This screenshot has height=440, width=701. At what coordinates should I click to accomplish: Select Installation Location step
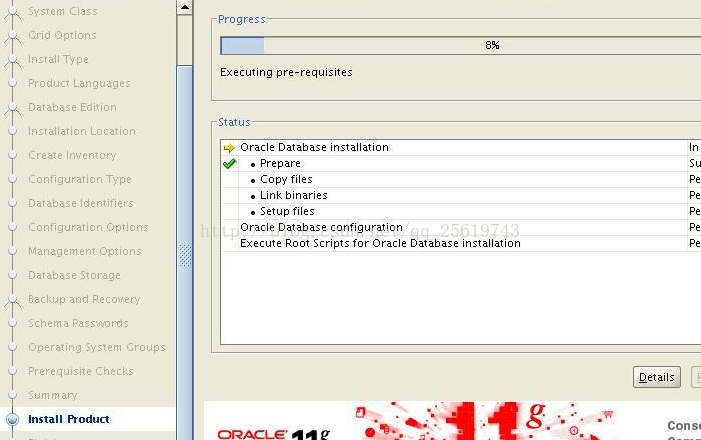pos(82,131)
